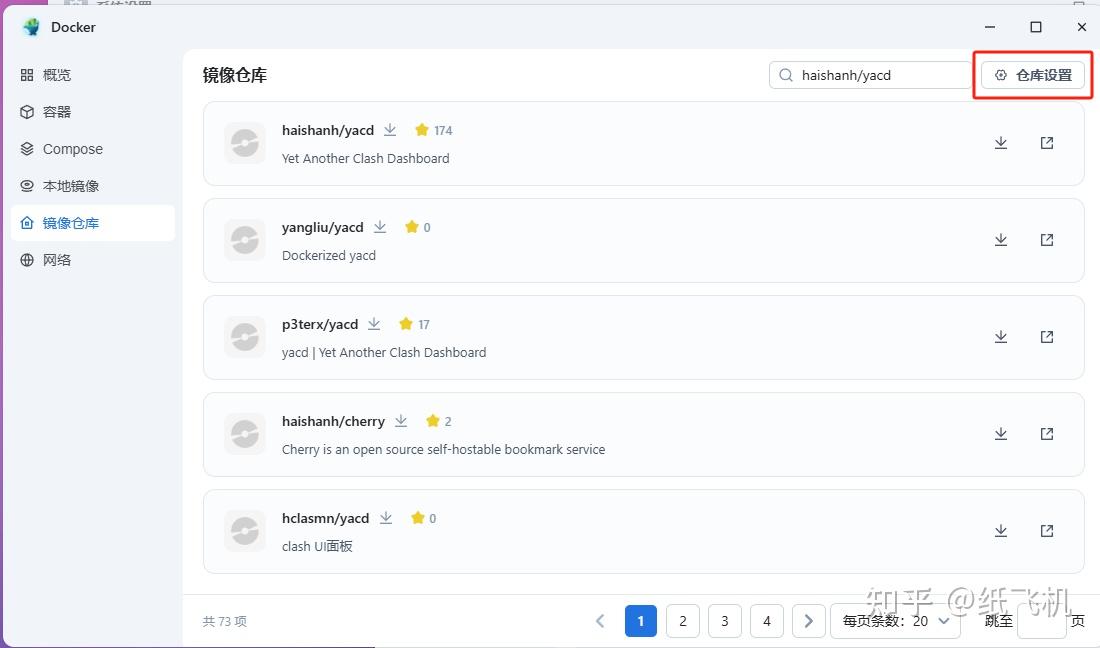The width and height of the screenshot is (1100, 648).
Task: Open external page for hclasmn/yacd
Action: [x=1046, y=530]
